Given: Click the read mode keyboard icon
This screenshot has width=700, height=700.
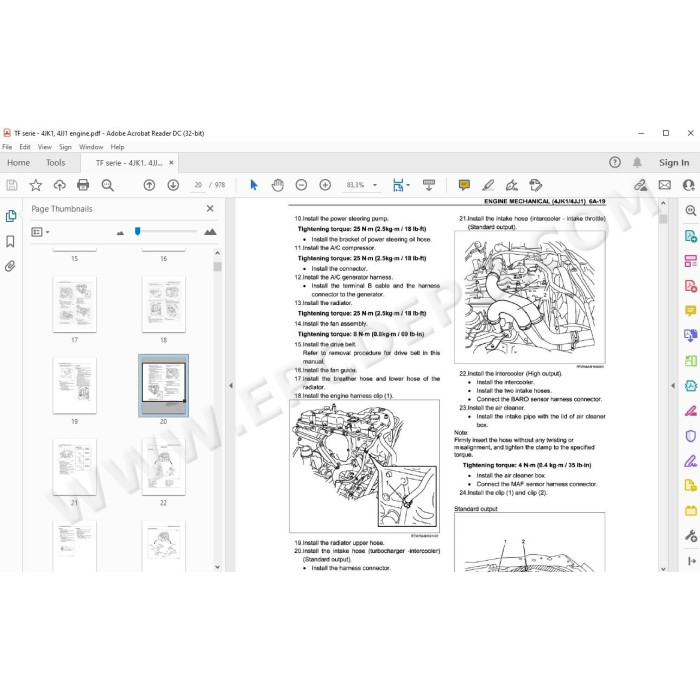Looking at the screenshot, I should [x=429, y=185].
